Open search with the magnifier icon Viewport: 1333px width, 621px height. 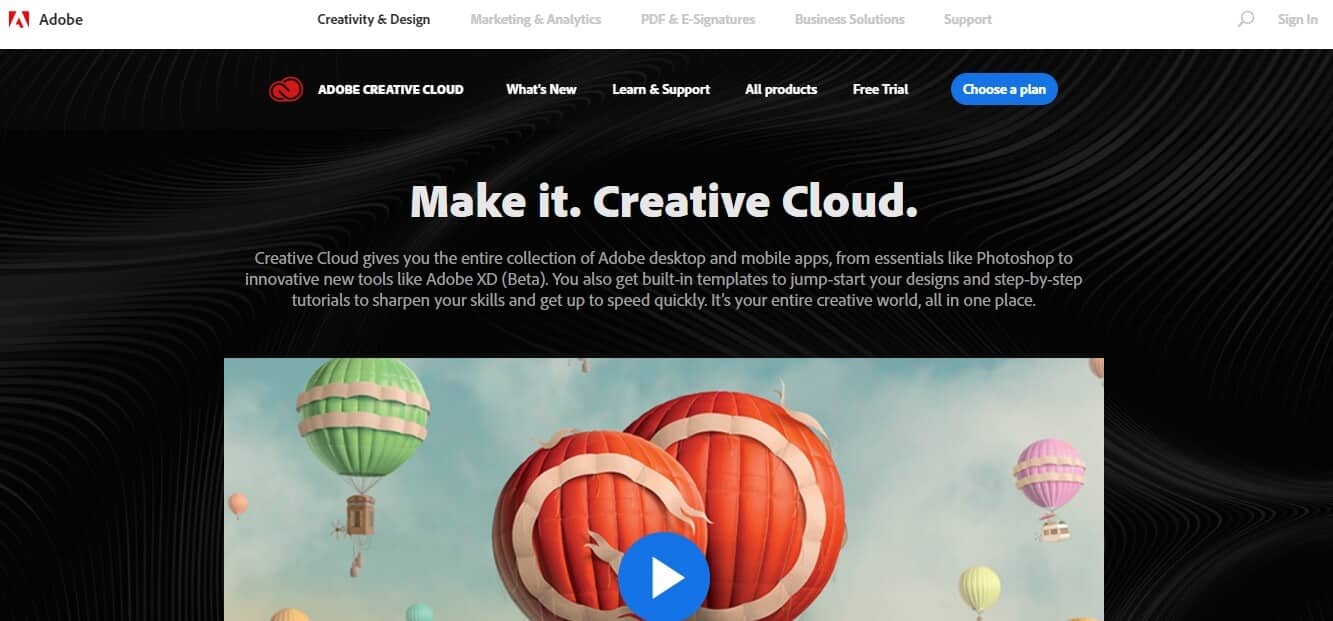[1245, 19]
